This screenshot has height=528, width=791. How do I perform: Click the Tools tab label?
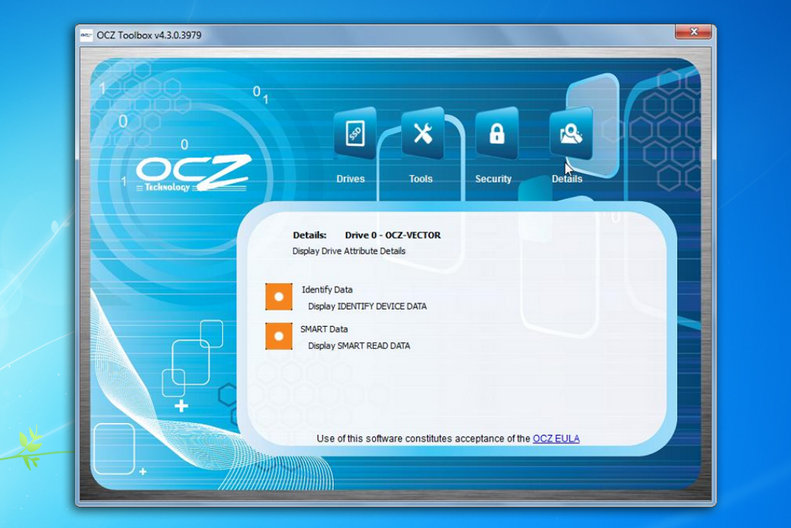tap(421, 179)
